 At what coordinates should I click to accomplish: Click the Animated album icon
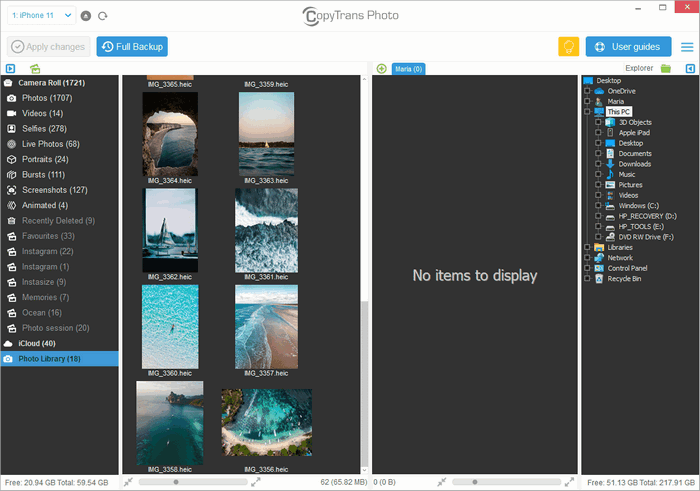pyautogui.click(x=12, y=205)
